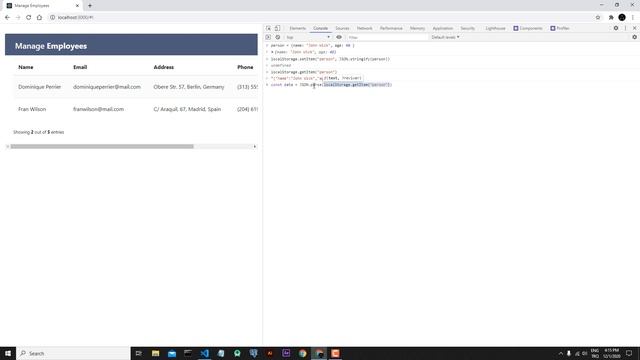Open the JavaScript context dropdown
The image size is (640, 360).
(308, 37)
